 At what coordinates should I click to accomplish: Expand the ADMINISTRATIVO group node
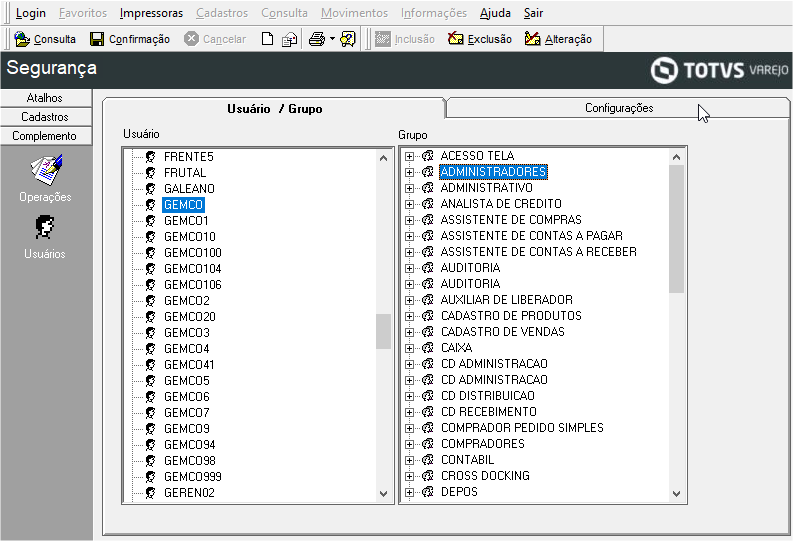[x=409, y=188]
